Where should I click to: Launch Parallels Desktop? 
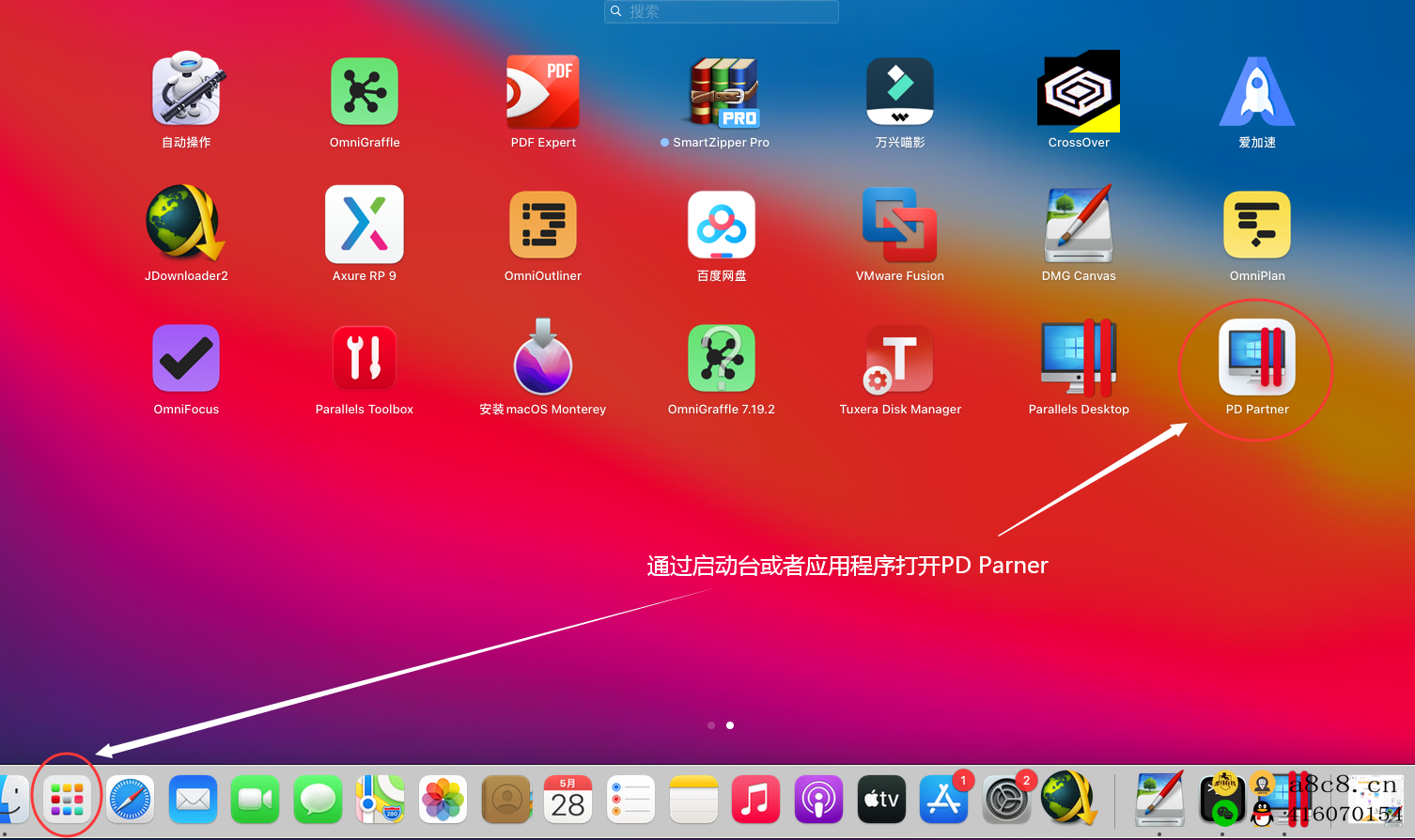click(1079, 358)
